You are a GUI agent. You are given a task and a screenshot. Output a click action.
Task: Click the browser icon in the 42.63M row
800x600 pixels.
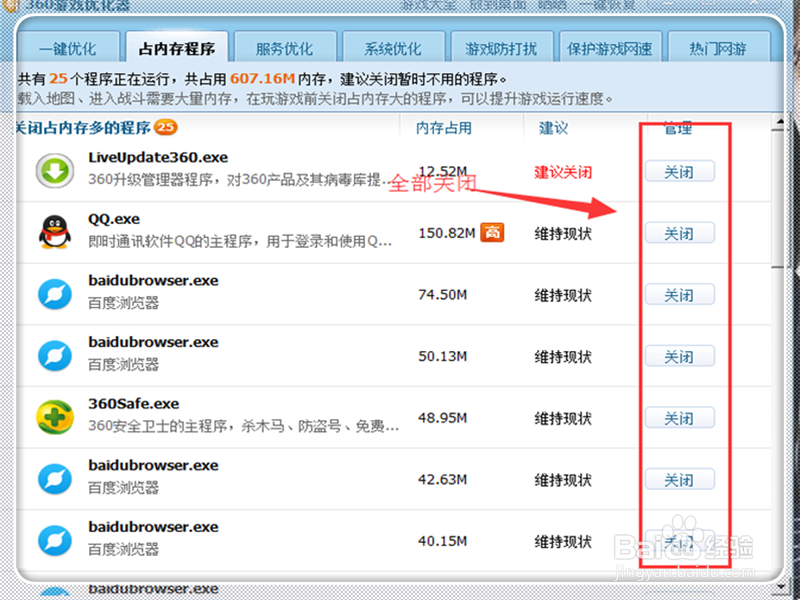coord(55,479)
